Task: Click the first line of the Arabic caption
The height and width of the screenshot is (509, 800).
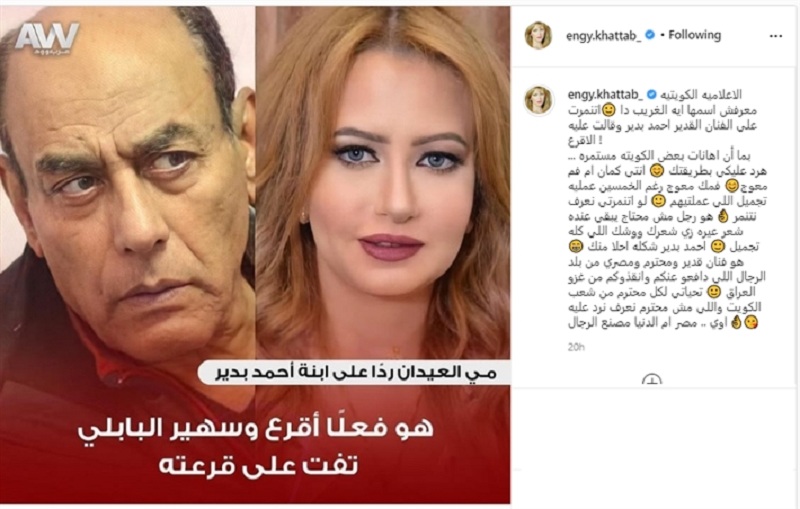Action: 701,95
